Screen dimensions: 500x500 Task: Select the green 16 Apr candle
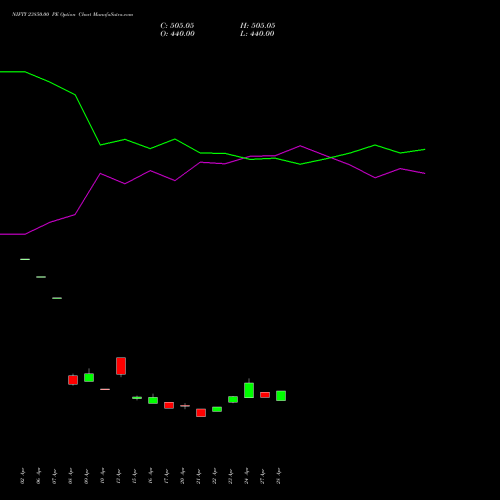pos(153,400)
